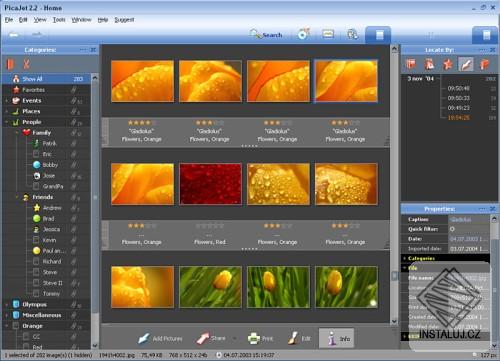Open the Tools menu

click(x=59, y=20)
